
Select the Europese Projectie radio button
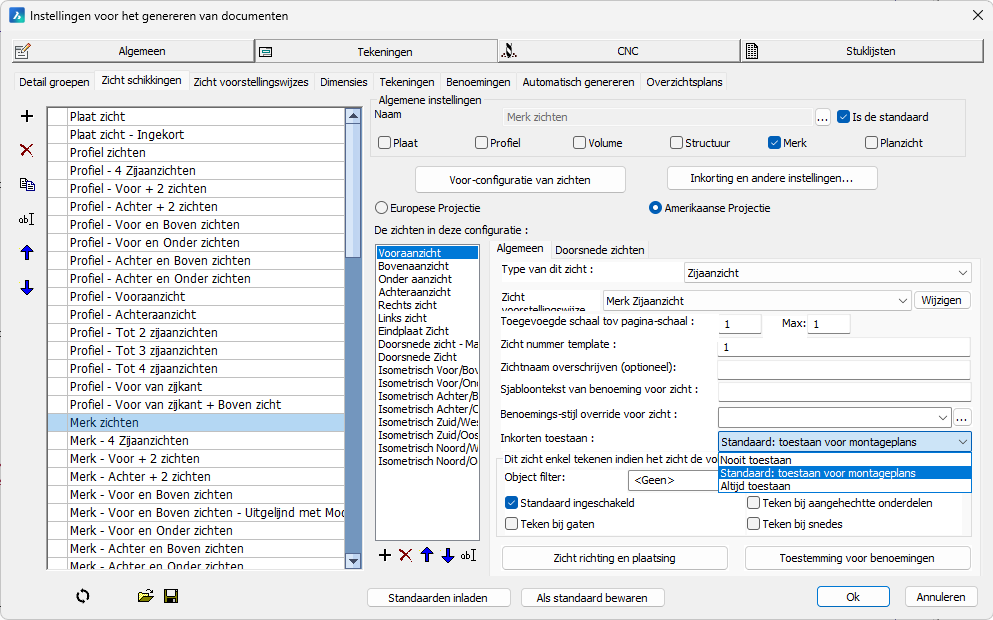coord(381,208)
